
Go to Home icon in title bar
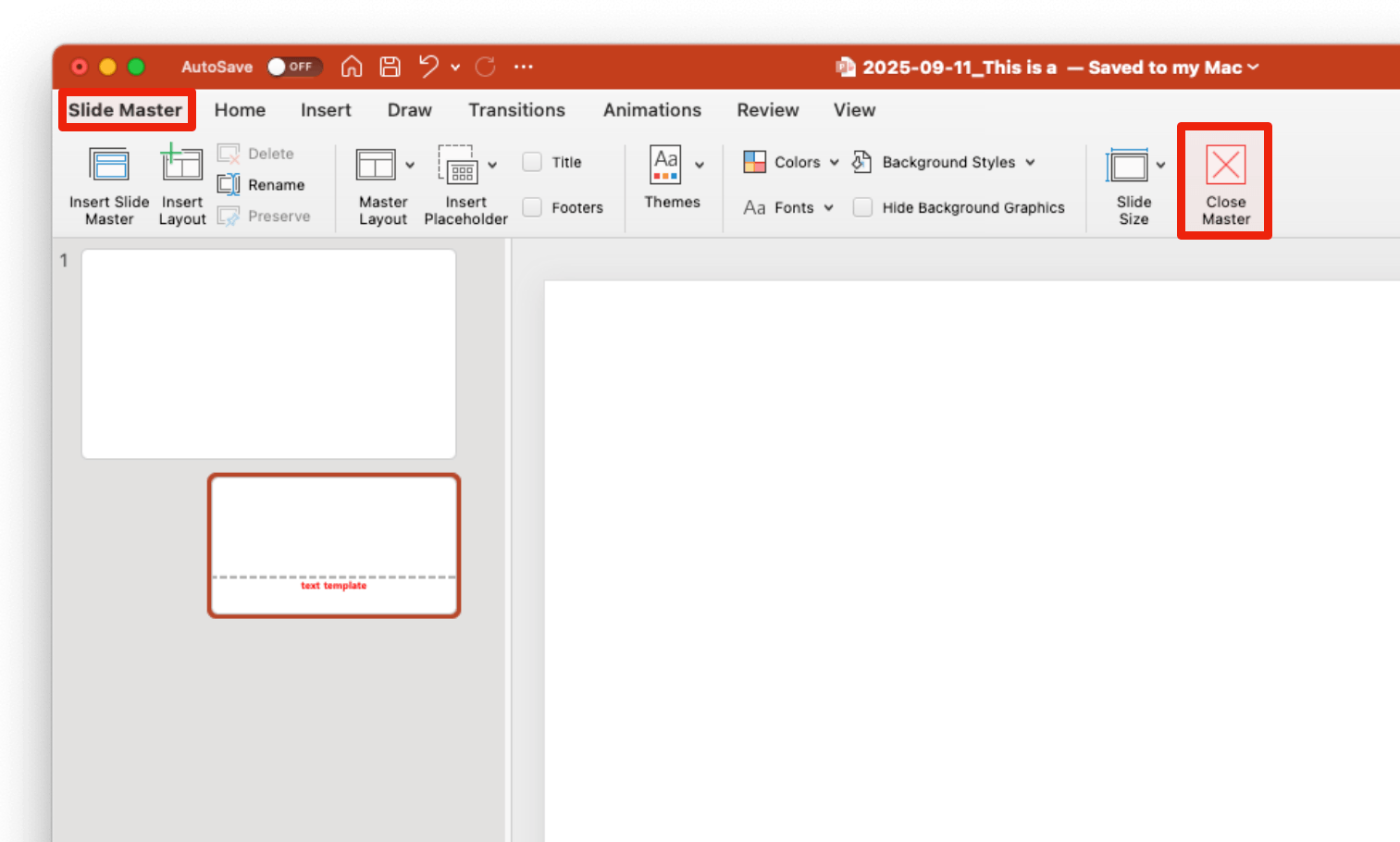[352, 67]
